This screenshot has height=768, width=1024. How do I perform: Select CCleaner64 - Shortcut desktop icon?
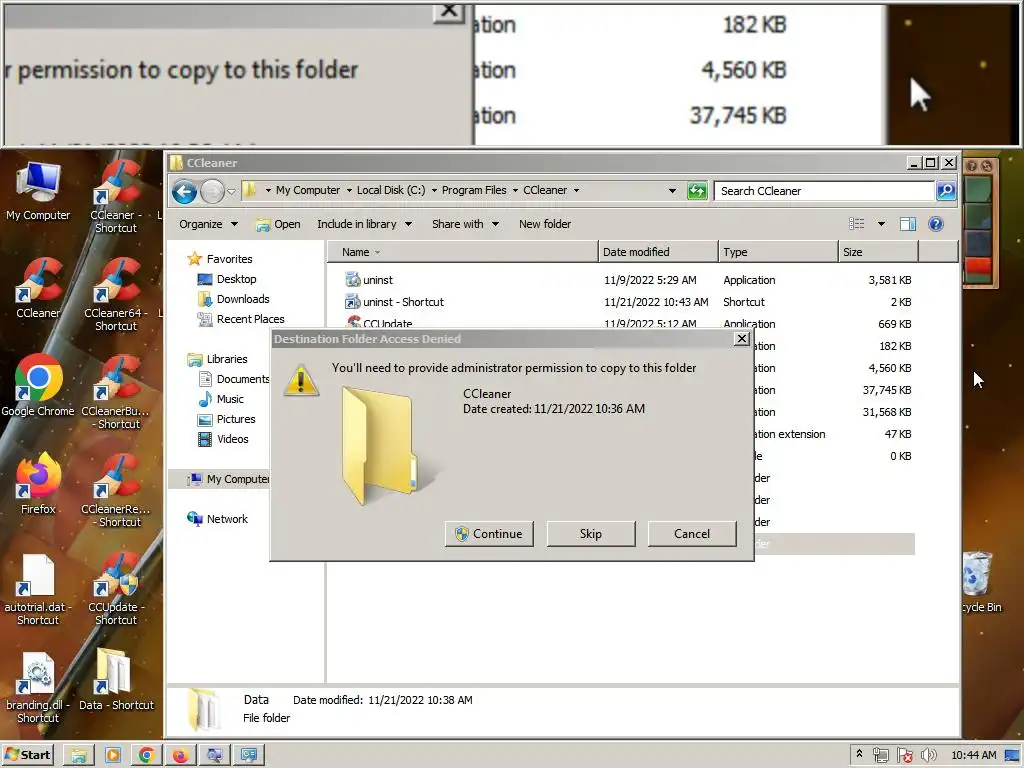click(x=116, y=296)
